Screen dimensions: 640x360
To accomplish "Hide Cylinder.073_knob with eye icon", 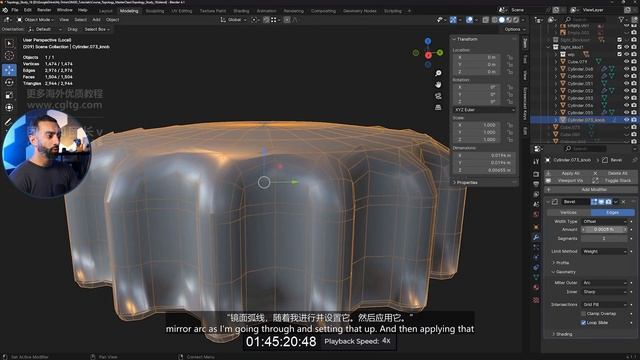I will [627, 120].
